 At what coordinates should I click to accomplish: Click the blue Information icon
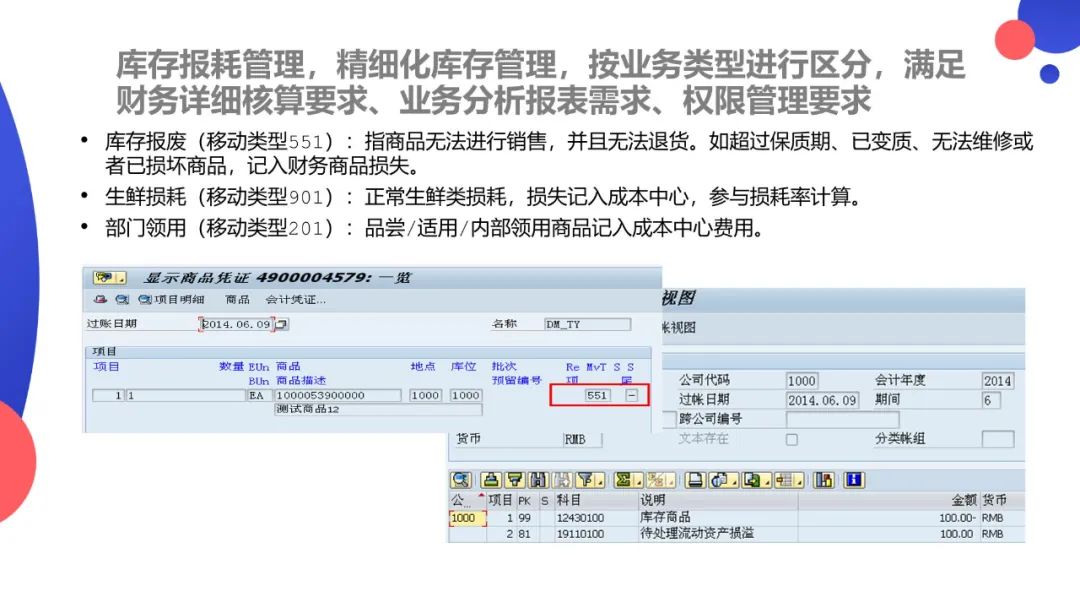click(853, 480)
